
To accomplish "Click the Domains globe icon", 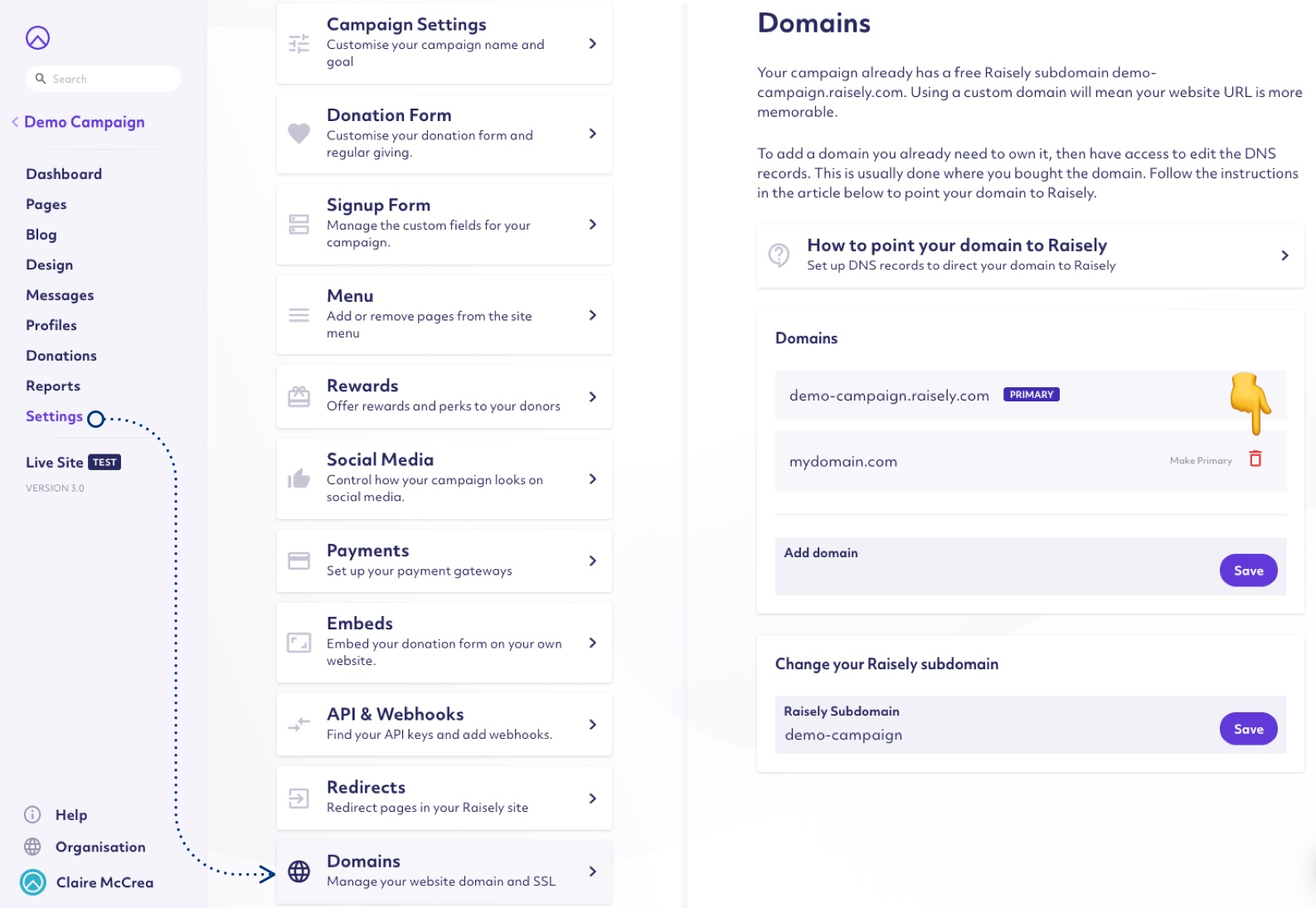I will pyautogui.click(x=299, y=872).
